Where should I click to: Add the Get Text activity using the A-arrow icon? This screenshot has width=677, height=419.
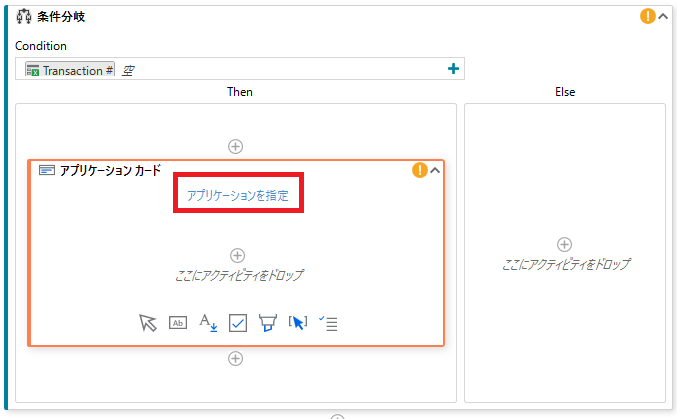208,323
